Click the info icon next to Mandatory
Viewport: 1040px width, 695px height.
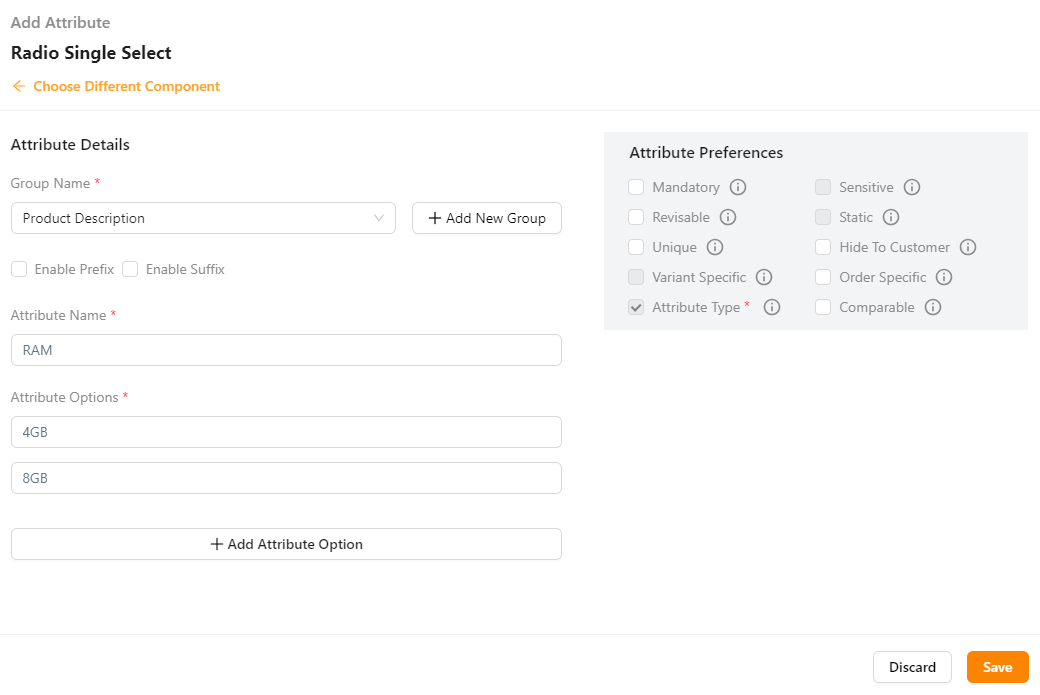(x=738, y=187)
